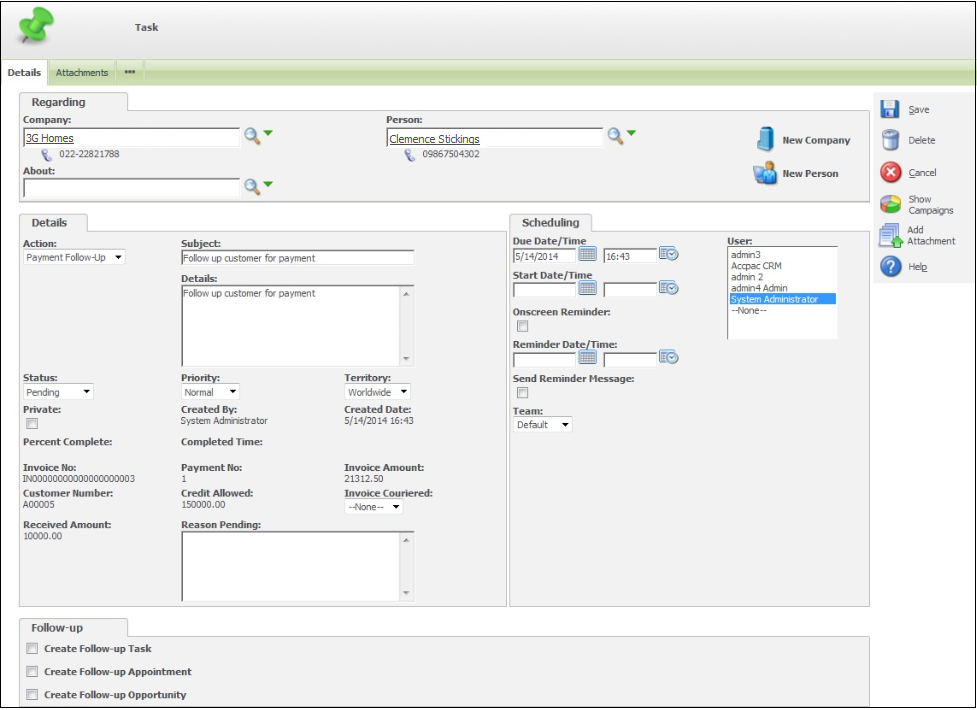Click the Save disk icon

click(890, 110)
